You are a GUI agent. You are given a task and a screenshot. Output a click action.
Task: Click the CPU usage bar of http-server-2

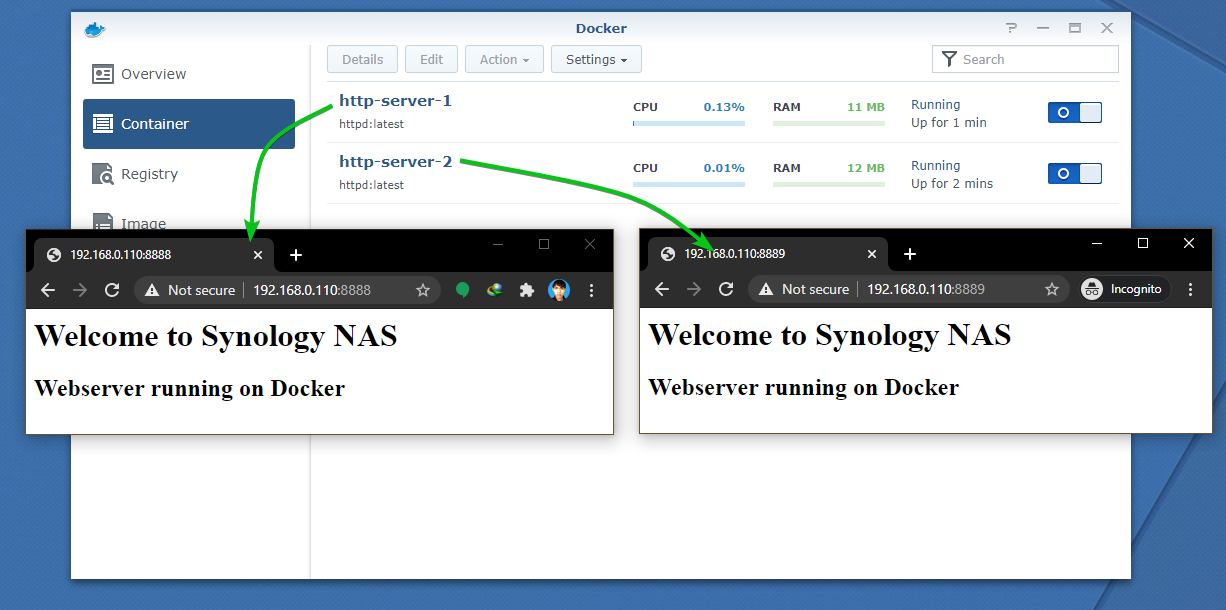689,185
